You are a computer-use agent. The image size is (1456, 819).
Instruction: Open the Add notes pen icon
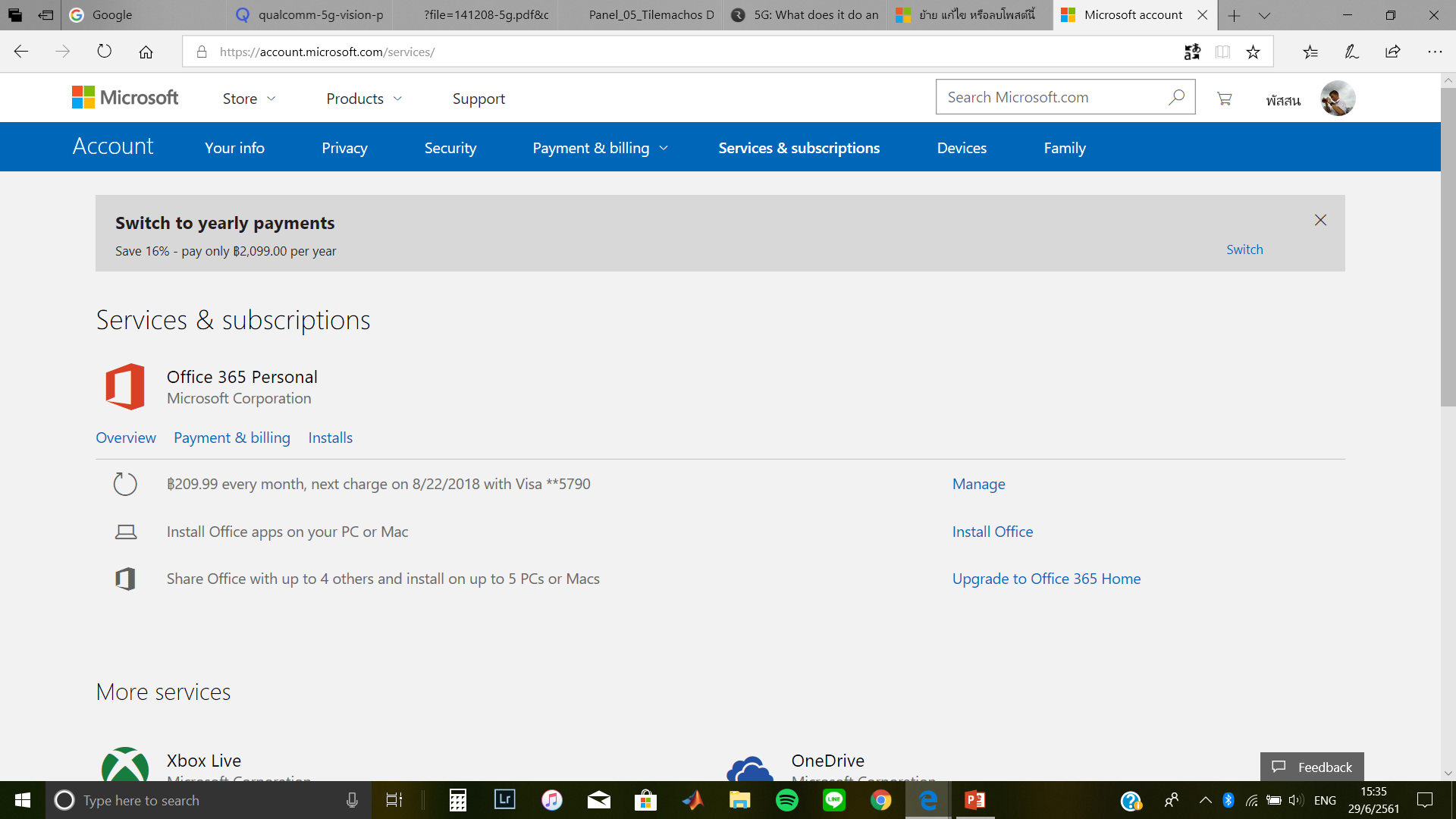click(x=1351, y=52)
